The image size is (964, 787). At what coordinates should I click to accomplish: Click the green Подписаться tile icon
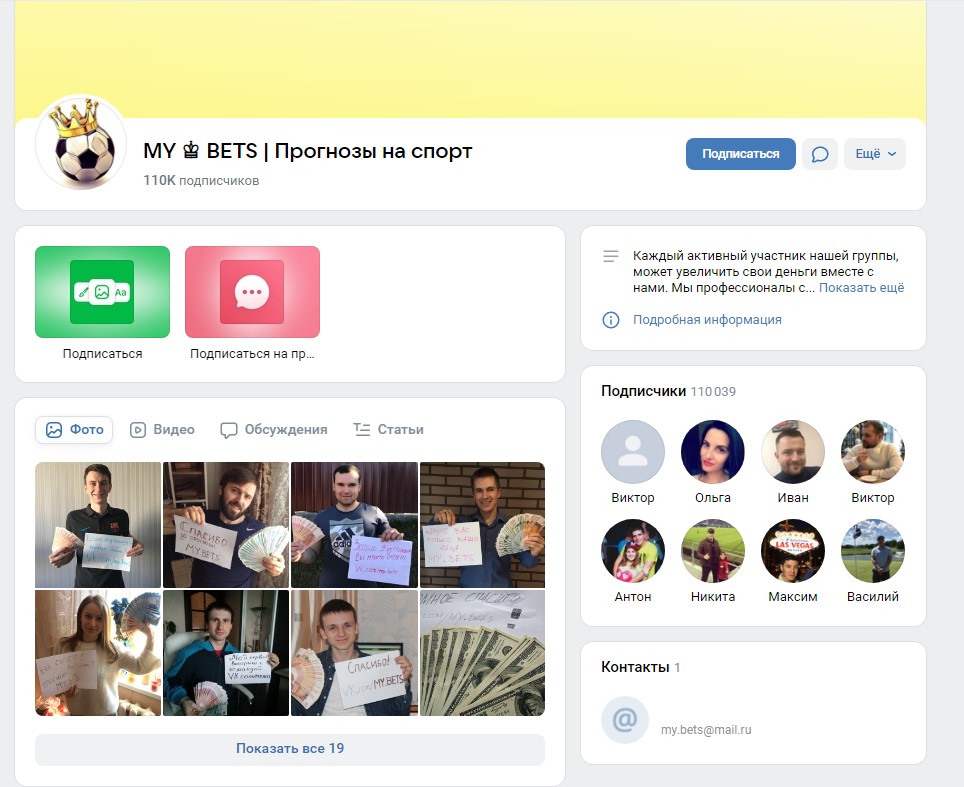click(102, 292)
